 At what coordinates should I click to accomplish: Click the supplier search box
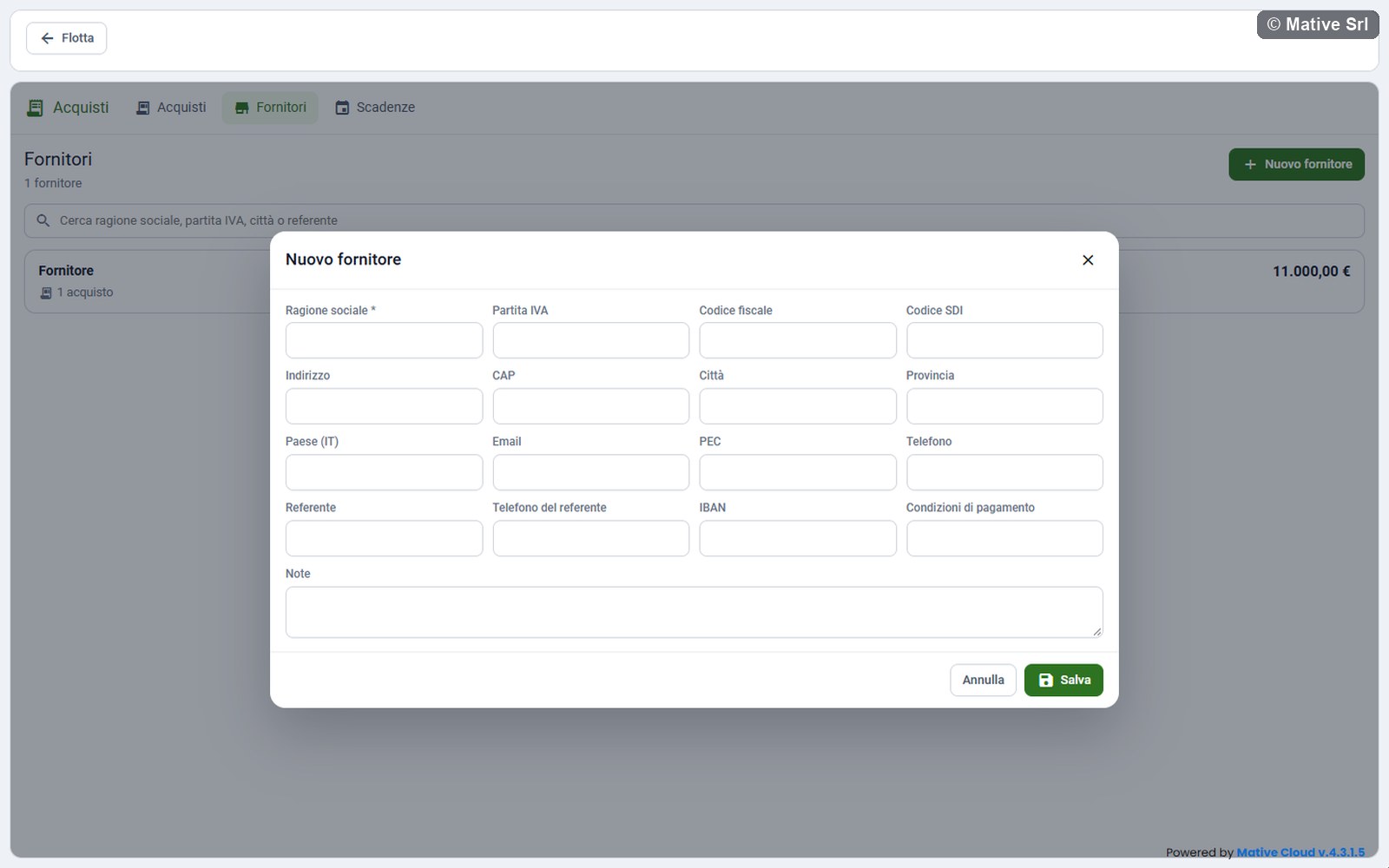pyautogui.click(x=694, y=220)
